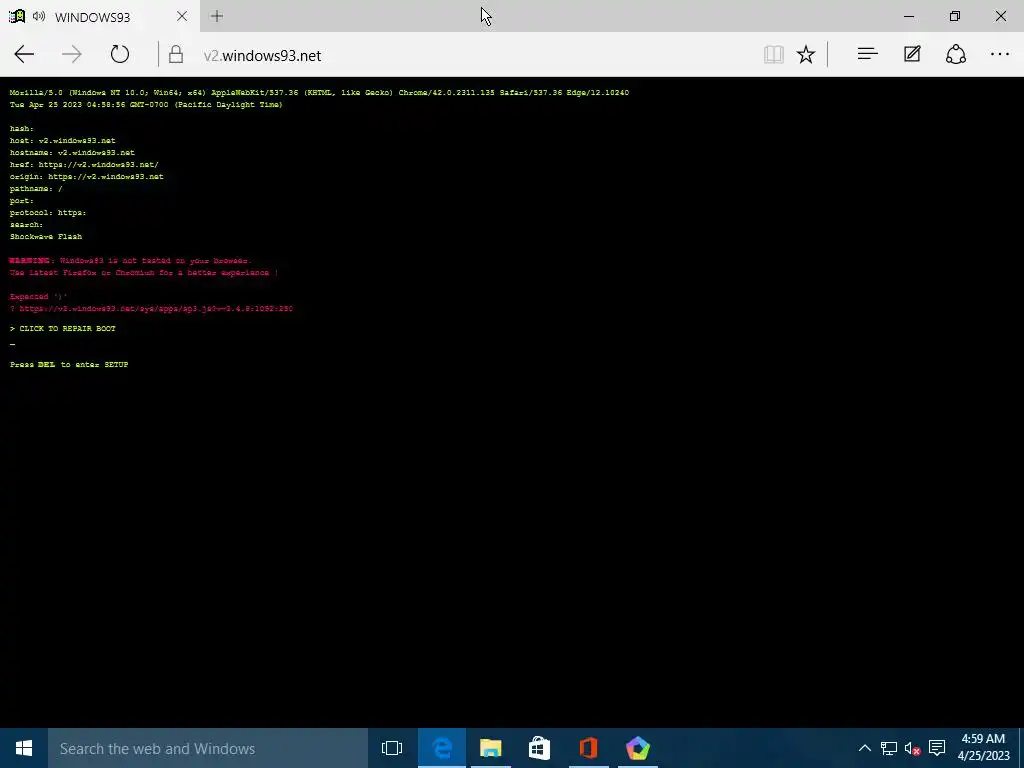The image size is (1024, 768).
Task: Restore down the Edge window
Action: [x=955, y=16]
